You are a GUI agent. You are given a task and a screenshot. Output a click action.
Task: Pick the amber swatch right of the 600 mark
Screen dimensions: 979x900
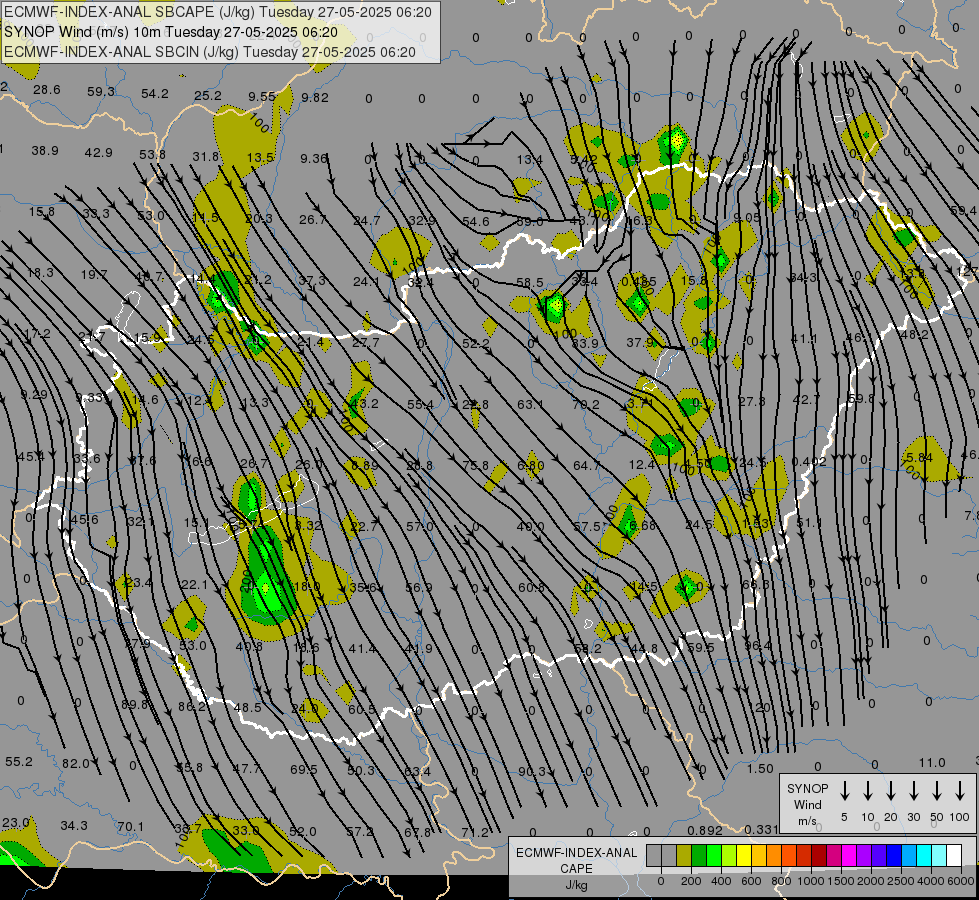[759, 856]
